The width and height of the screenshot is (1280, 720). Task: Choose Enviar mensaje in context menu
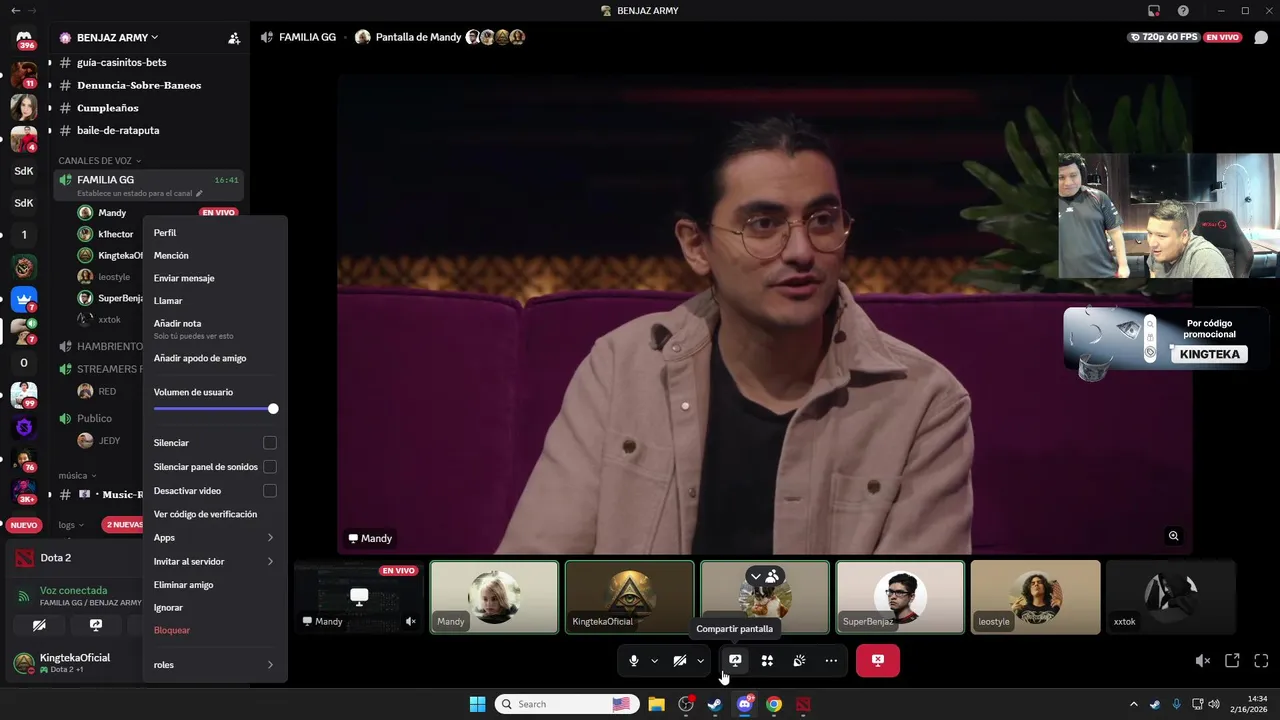tap(215, 278)
